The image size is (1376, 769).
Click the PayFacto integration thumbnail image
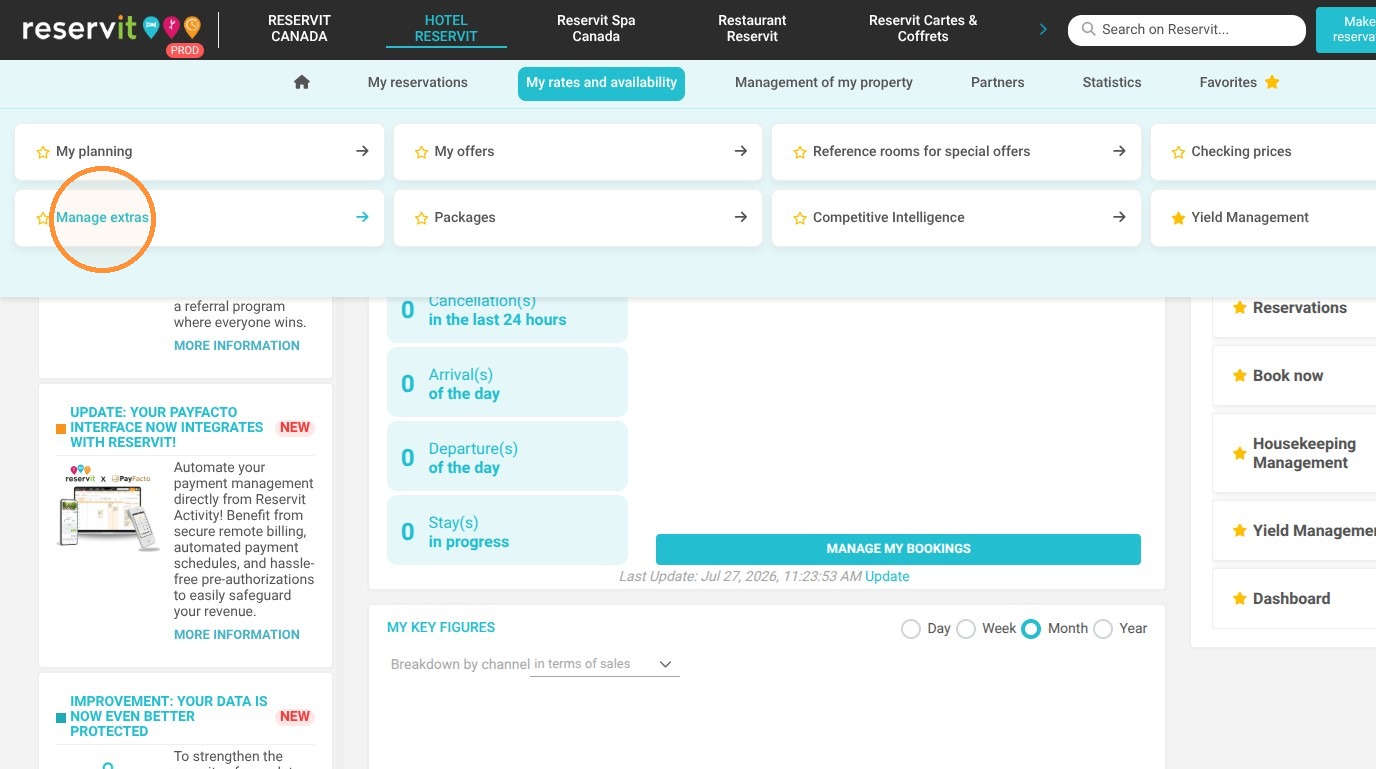tap(109, 506)
